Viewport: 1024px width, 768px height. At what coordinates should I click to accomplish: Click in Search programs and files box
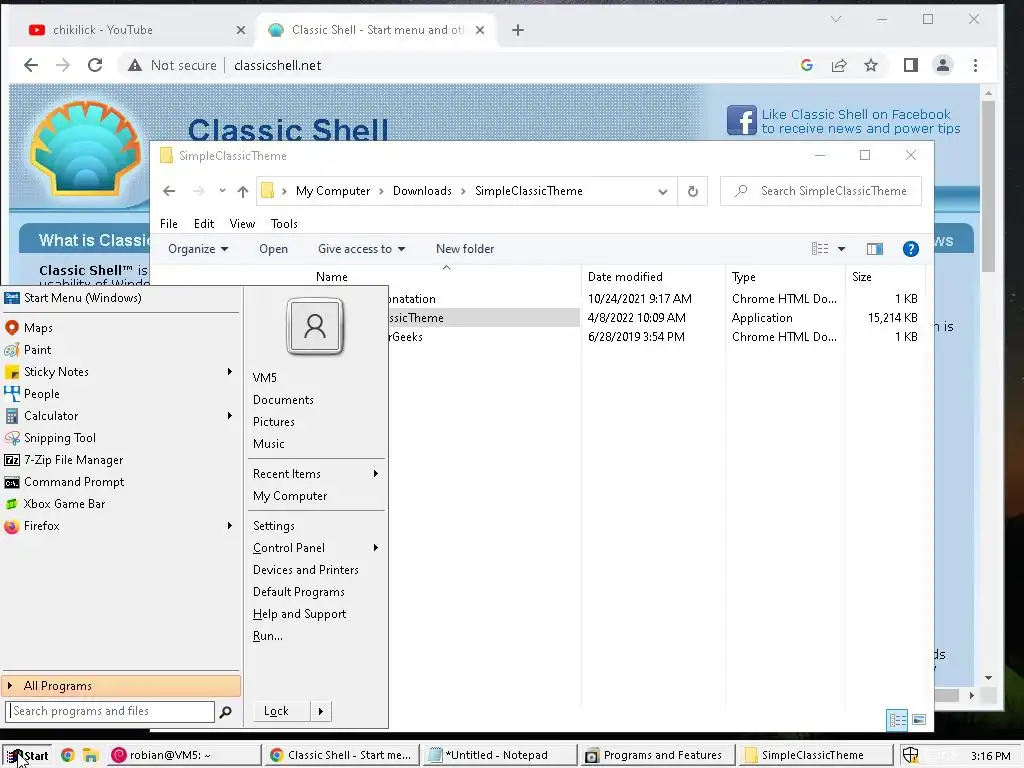coord(110,711)
